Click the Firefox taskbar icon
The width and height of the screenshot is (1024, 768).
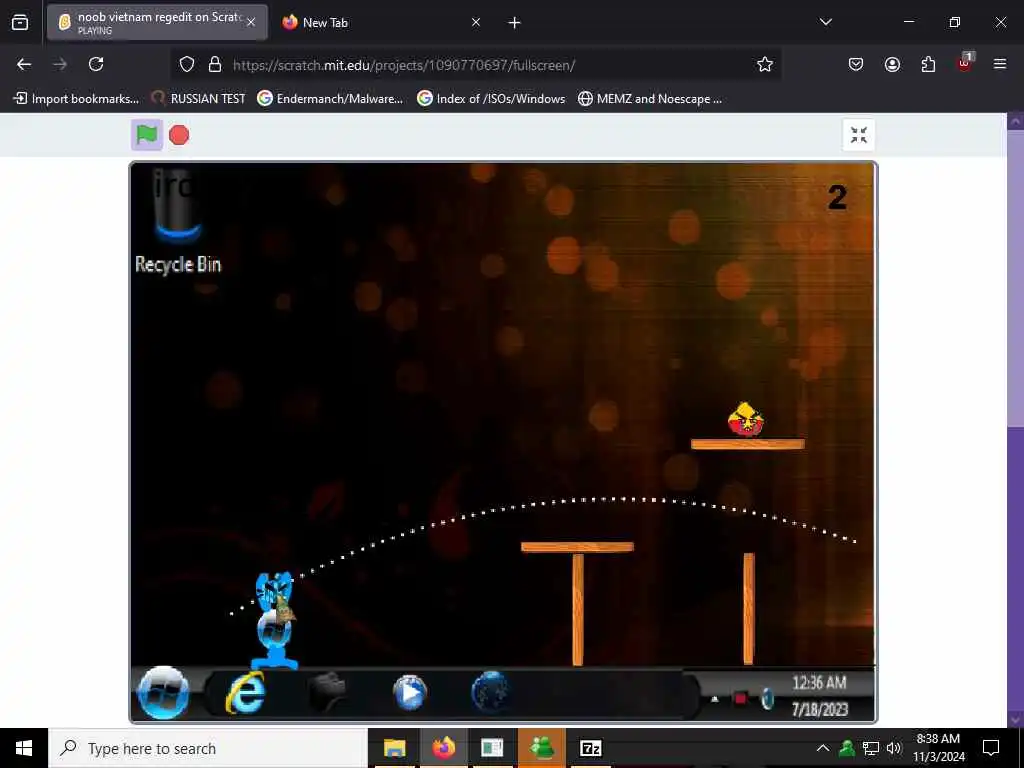pos(443,748)
